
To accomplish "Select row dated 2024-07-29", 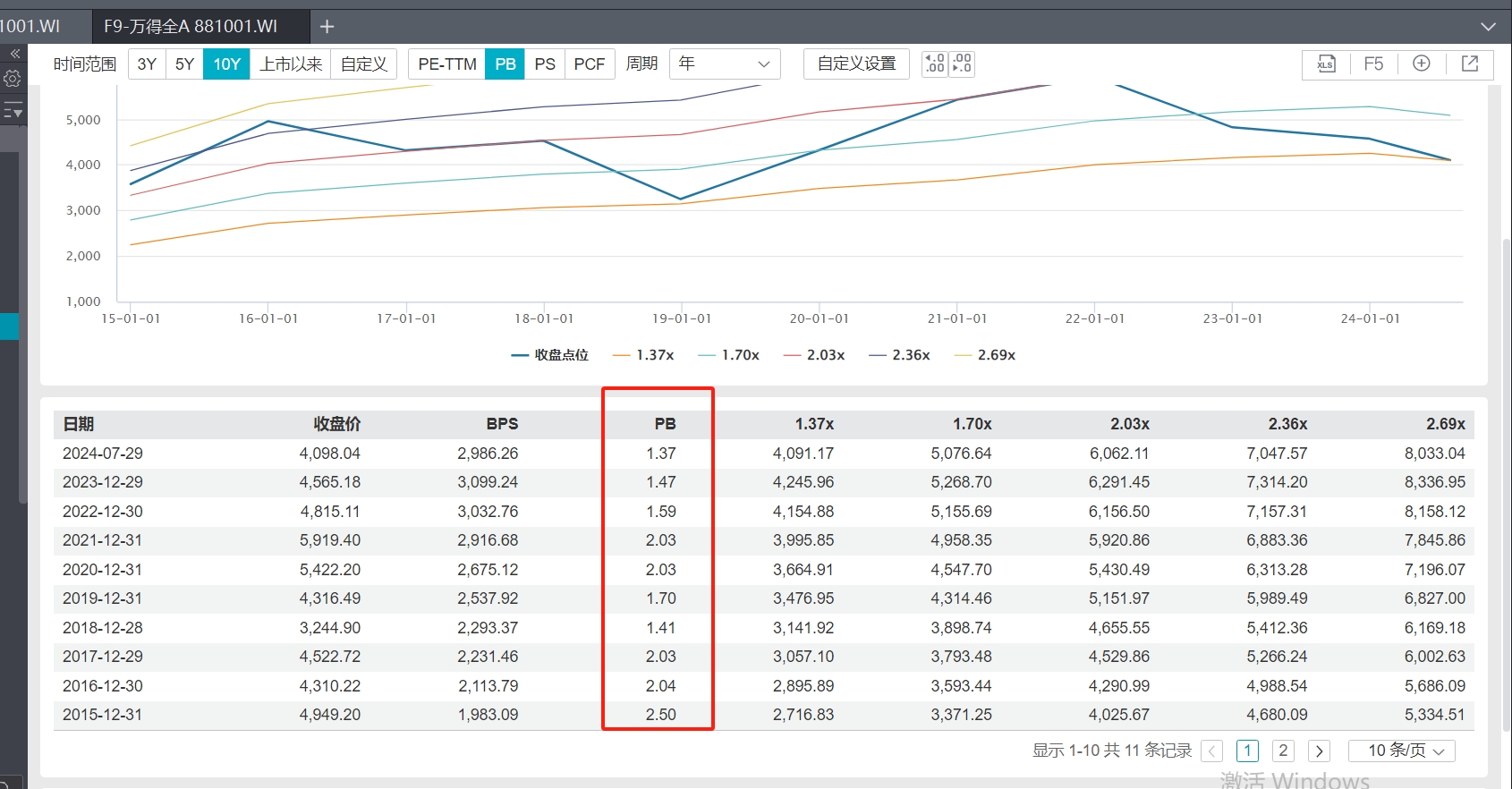I will point(764,454).
